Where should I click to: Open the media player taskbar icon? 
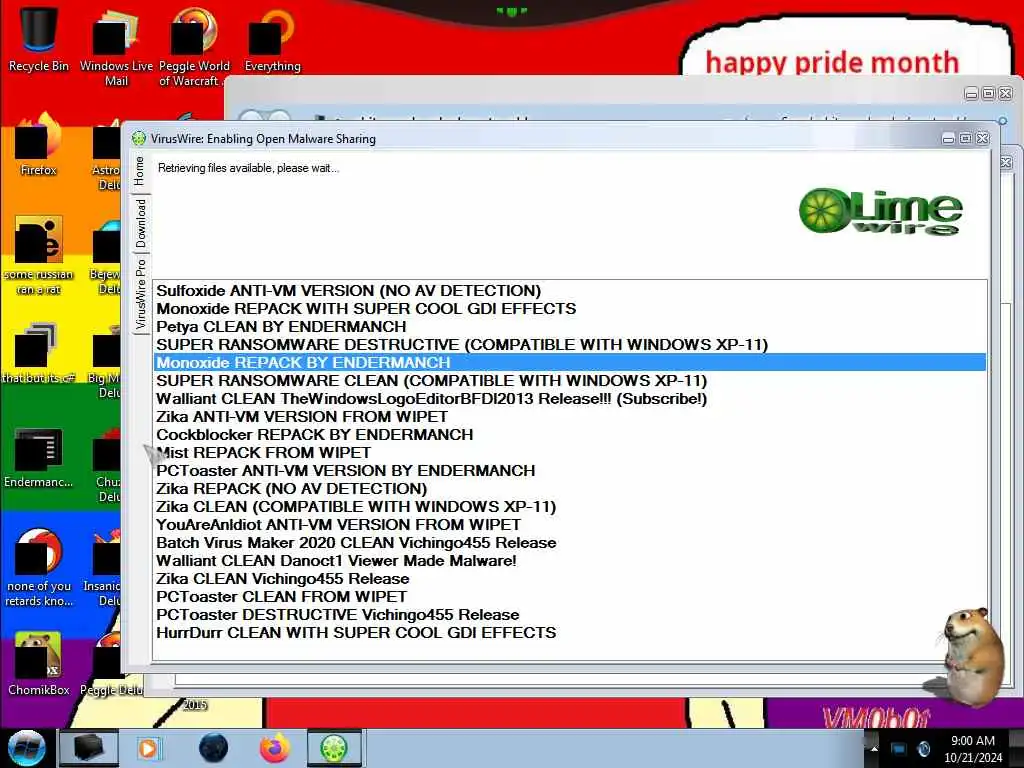[149, 748]
